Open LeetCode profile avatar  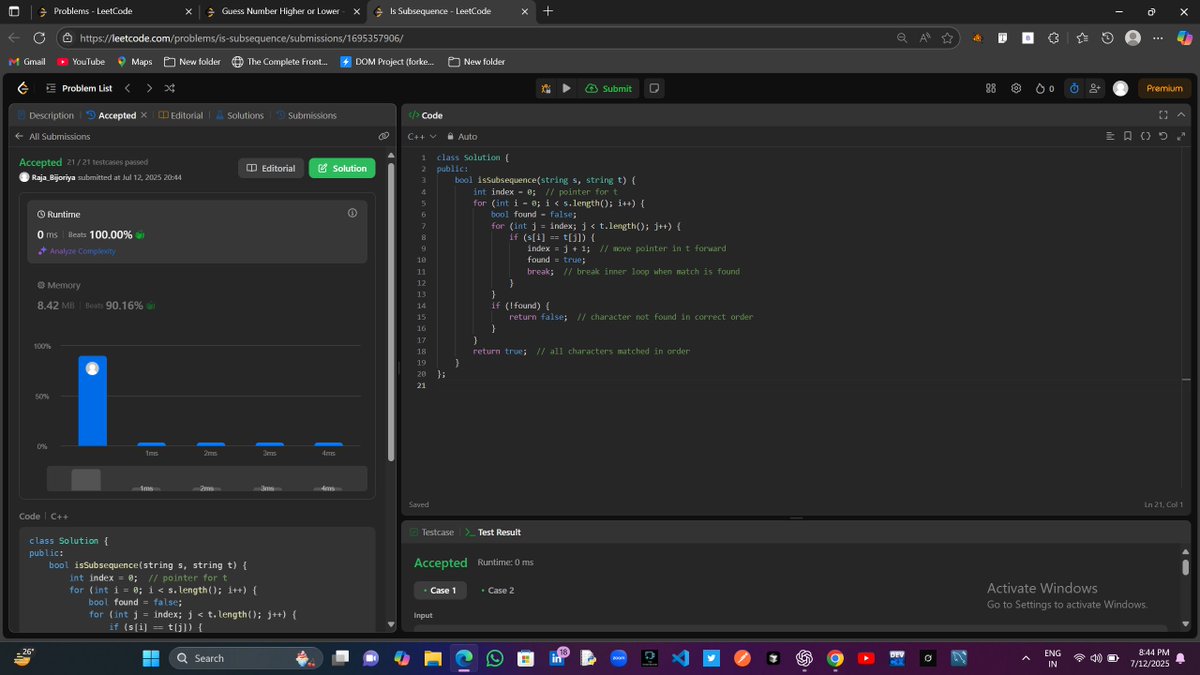(x=1120, y=88)
